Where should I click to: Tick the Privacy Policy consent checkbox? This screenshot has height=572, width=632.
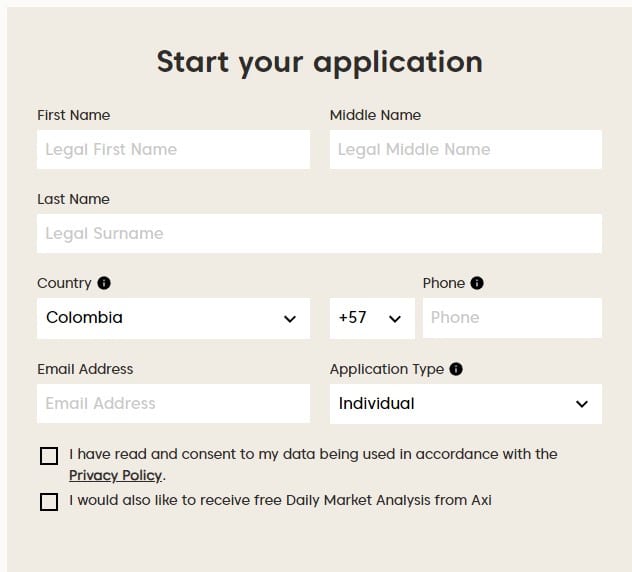coord(49,456)
